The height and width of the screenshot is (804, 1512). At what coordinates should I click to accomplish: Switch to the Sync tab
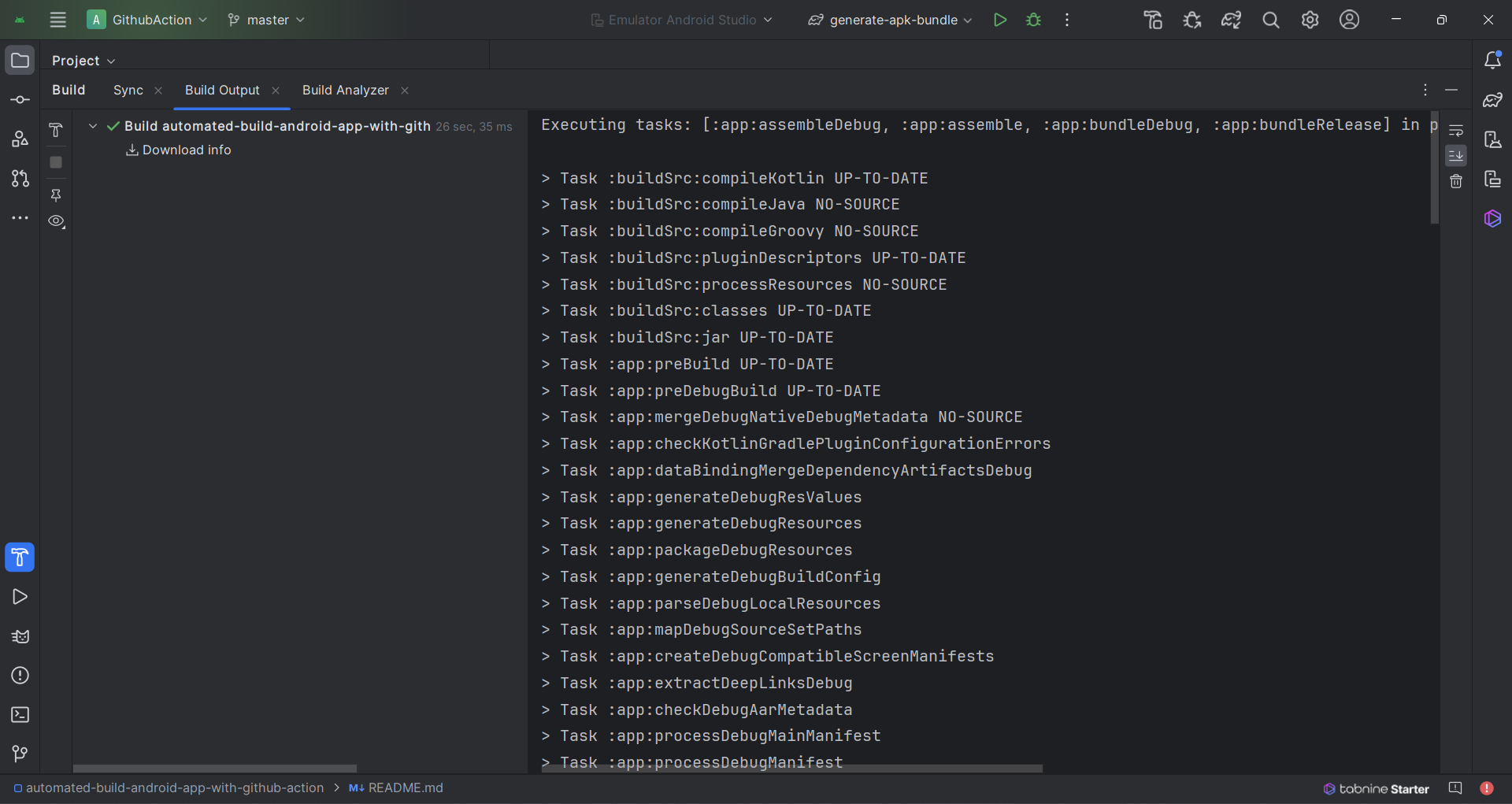[x=128, y=90]
